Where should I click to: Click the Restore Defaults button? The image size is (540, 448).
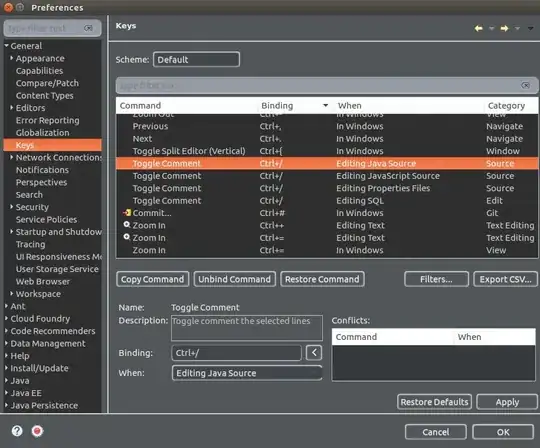[x=434, y=402]
